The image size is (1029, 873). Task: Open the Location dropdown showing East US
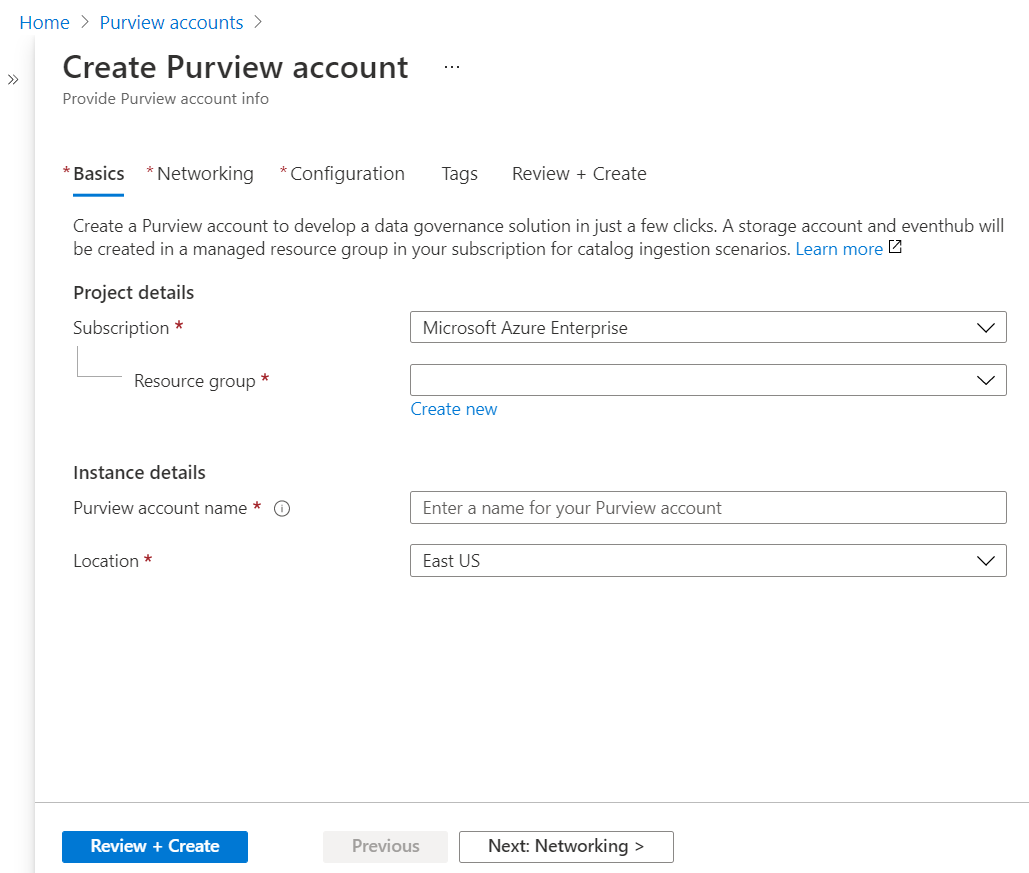[x=708, y=561]
